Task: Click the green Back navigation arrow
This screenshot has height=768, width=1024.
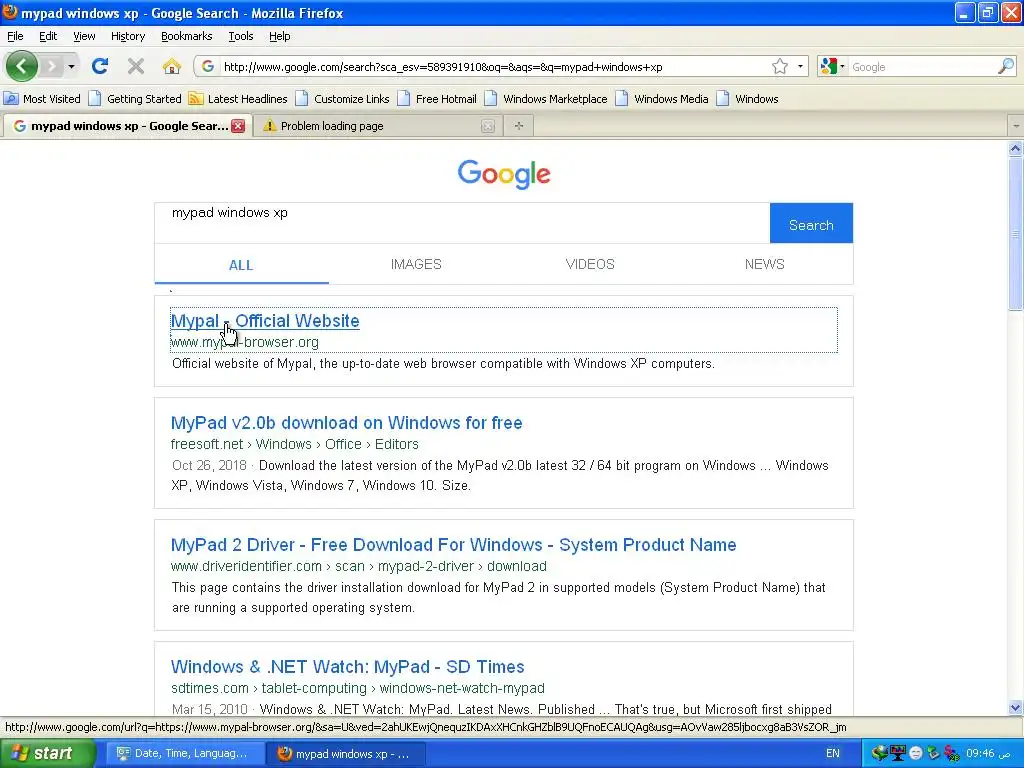Action: click(22, 66)
